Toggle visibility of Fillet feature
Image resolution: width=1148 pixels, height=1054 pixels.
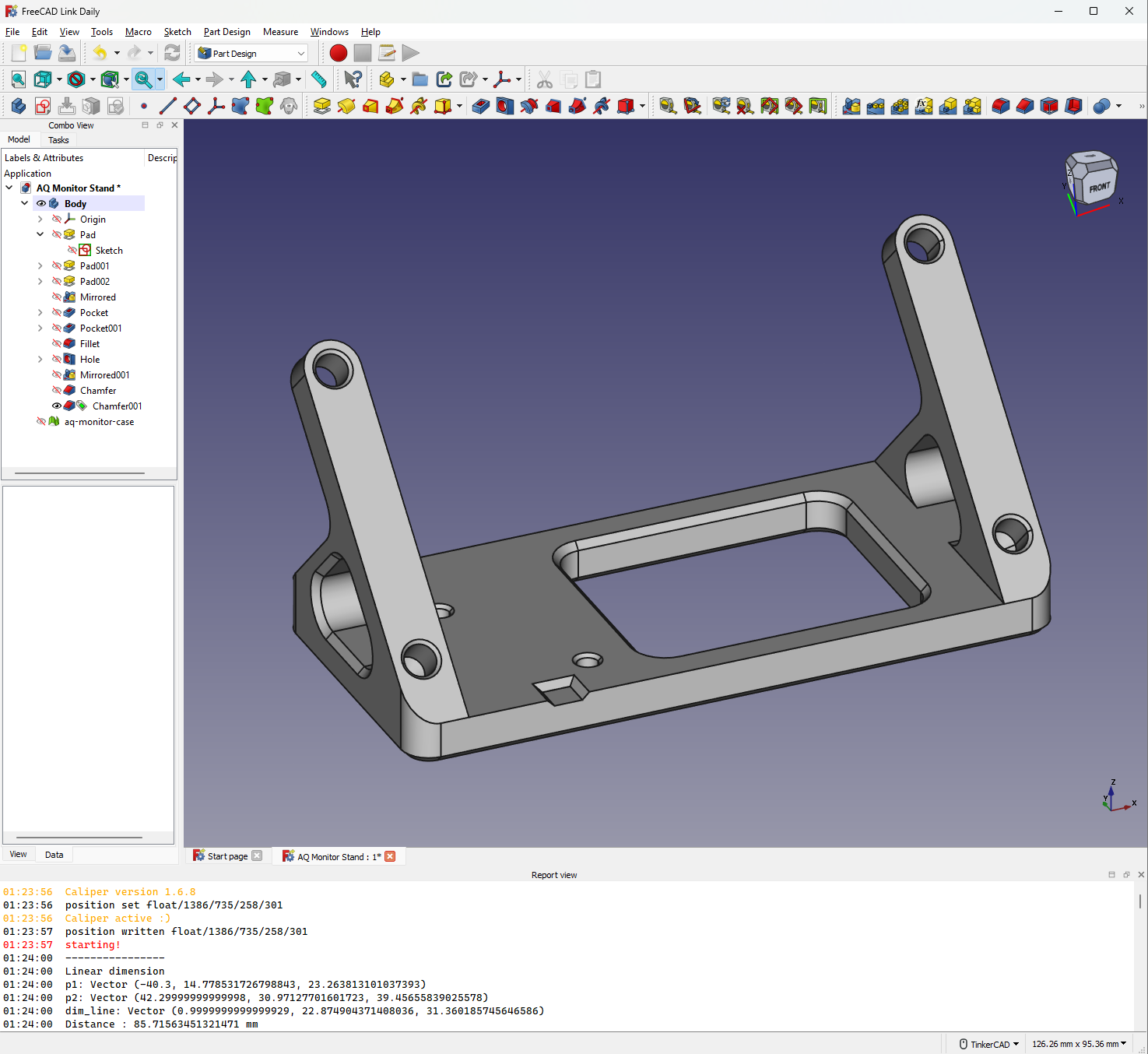pos(56,343)
